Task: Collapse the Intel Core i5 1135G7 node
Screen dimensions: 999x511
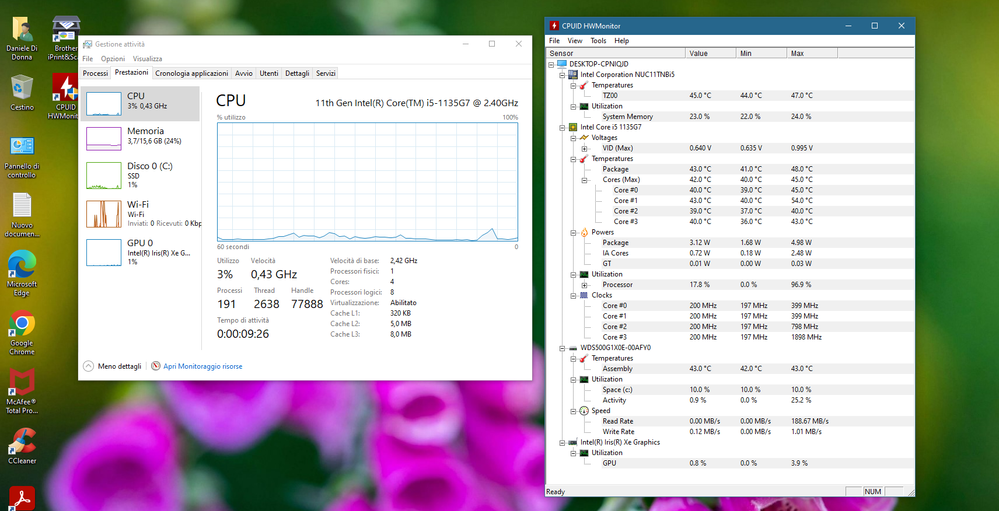Action: [562, 127]
